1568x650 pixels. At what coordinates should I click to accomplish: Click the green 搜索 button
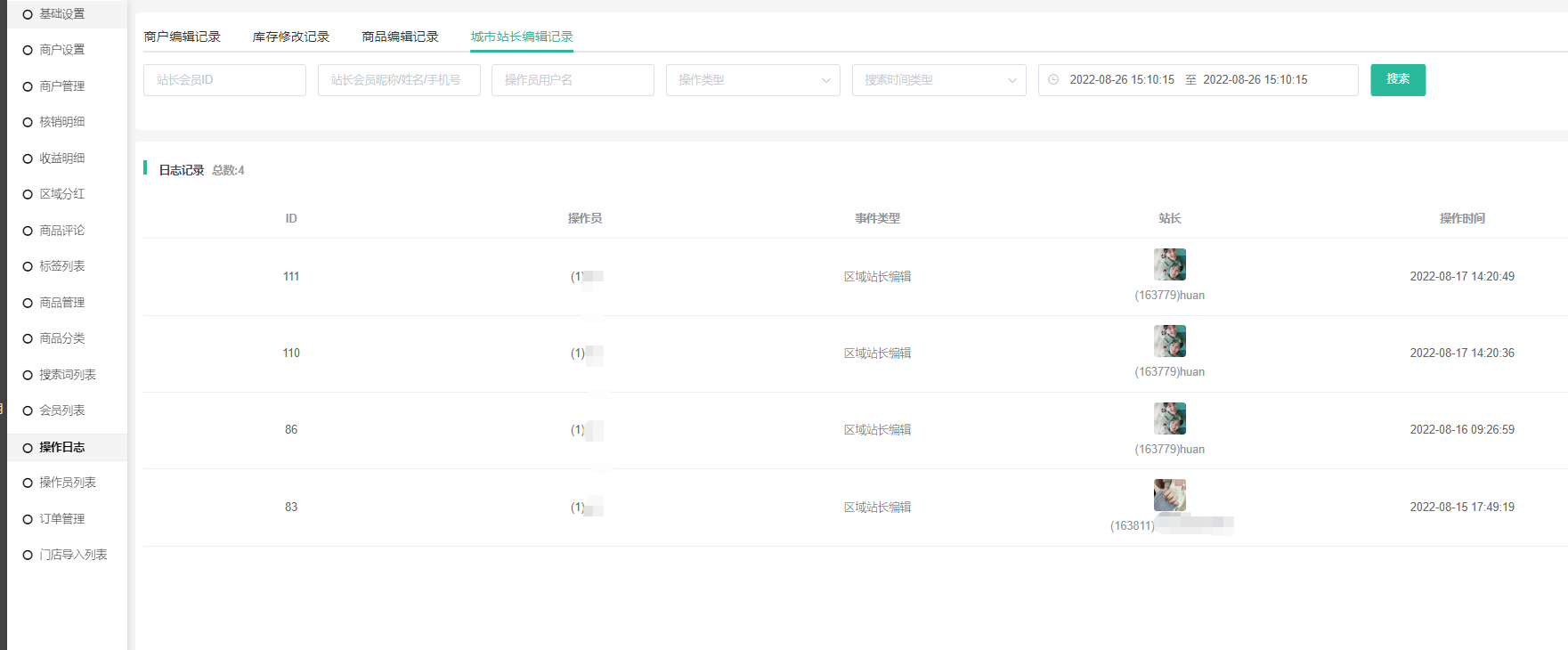[1397, 80]
